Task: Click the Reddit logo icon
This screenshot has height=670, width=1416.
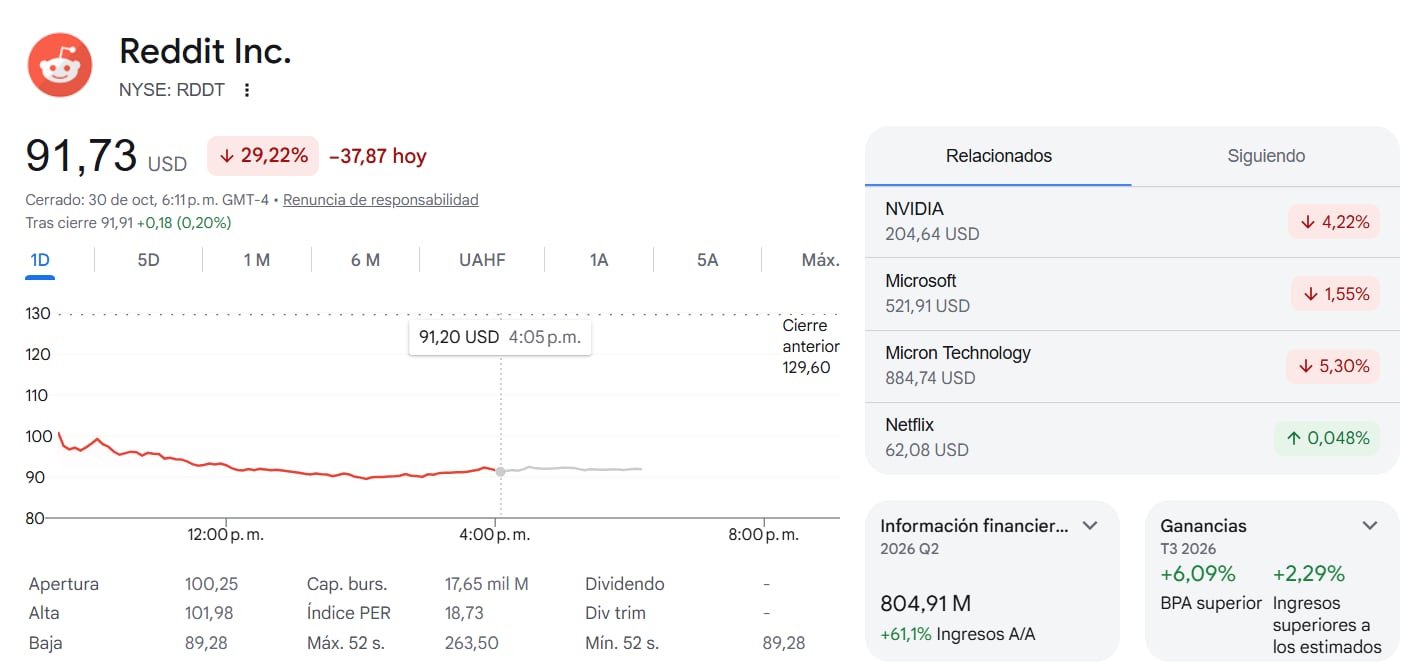Action: (60, 65)
